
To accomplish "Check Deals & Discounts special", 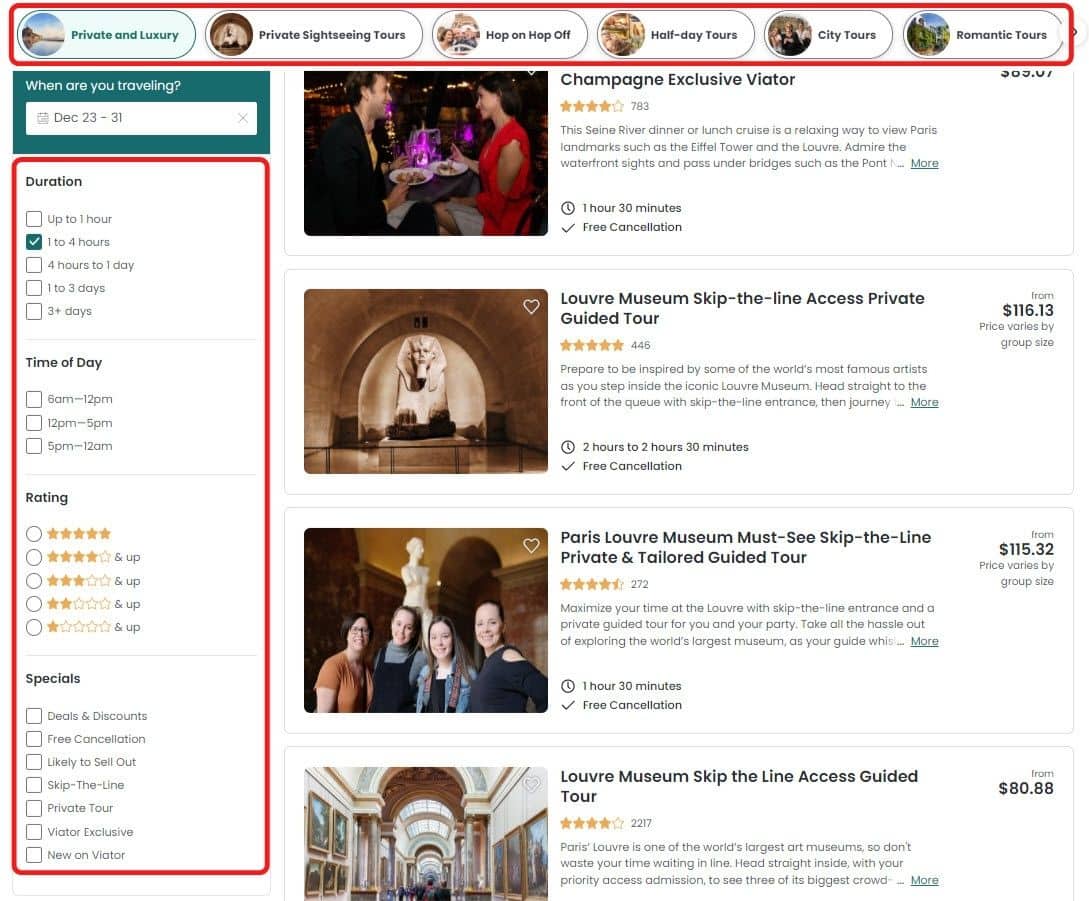I will (x=33, y=716).
